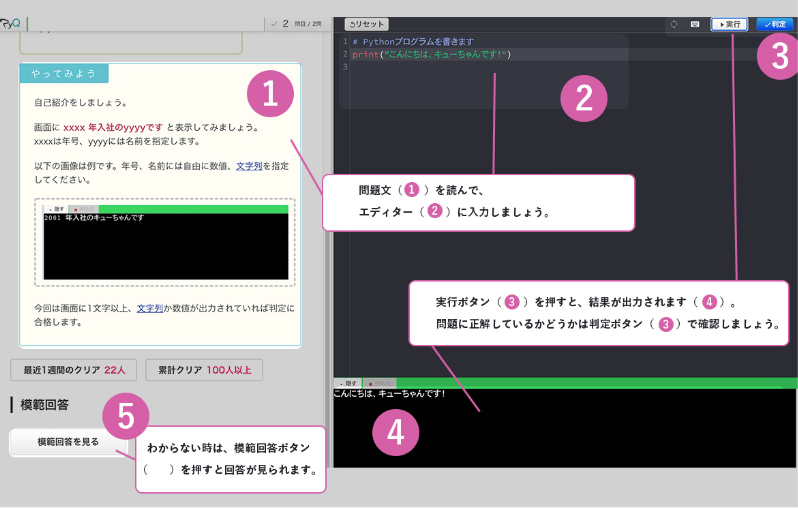Viewport: 798px width, 508px height.
Task: Select the red stop tab in output console
Action: pyautogui.click(x=382, y=383)
